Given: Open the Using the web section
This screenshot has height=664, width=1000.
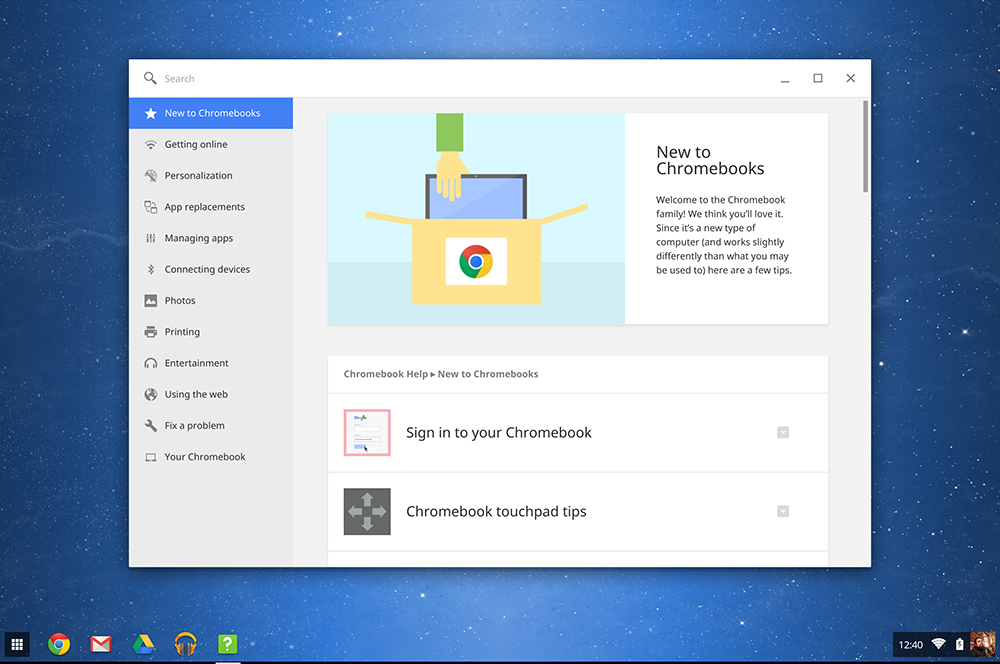Looking at the screenshot, I should click(x=211, y=394).
